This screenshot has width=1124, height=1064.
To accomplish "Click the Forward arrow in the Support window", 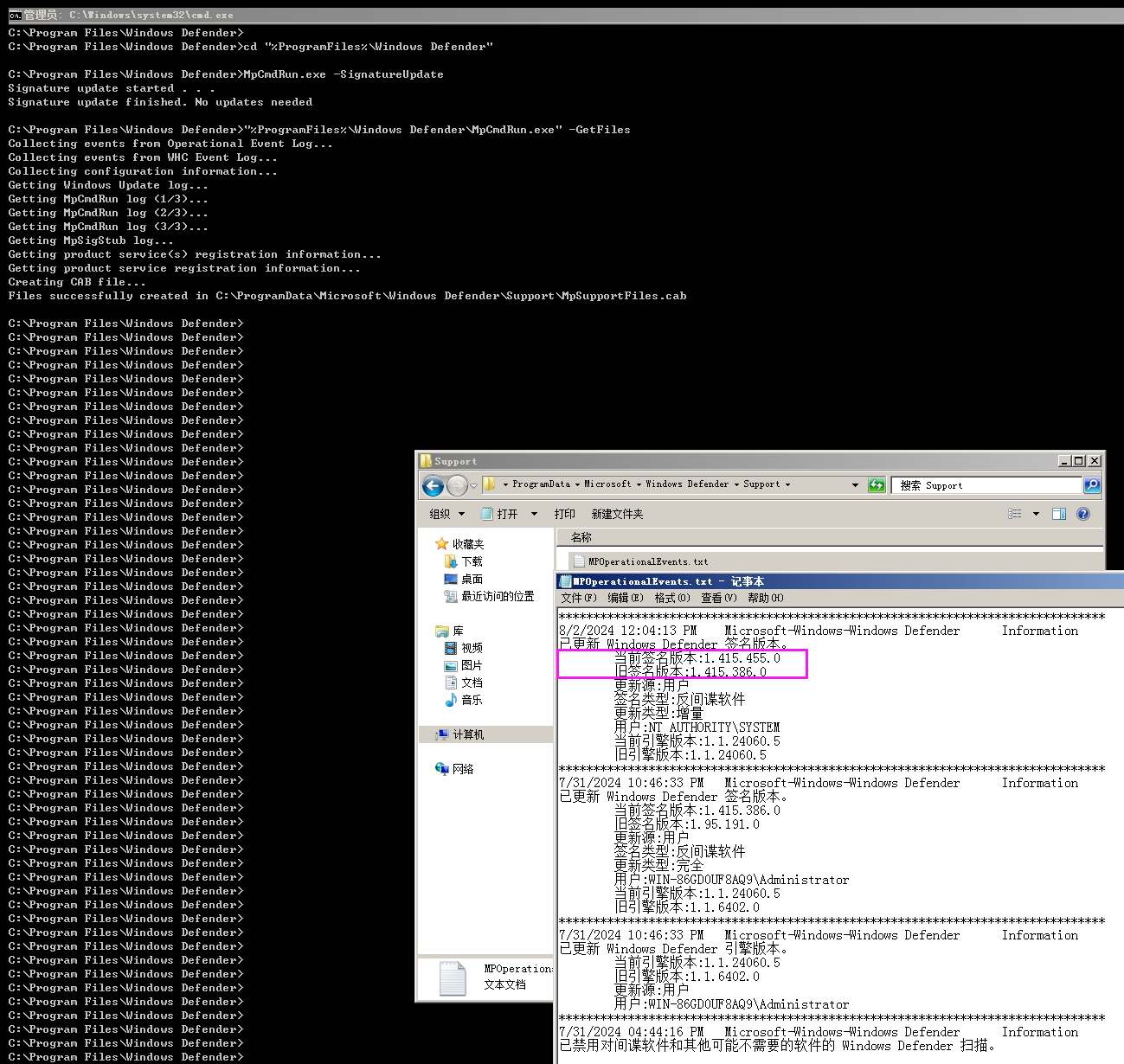I will [457, 486].
